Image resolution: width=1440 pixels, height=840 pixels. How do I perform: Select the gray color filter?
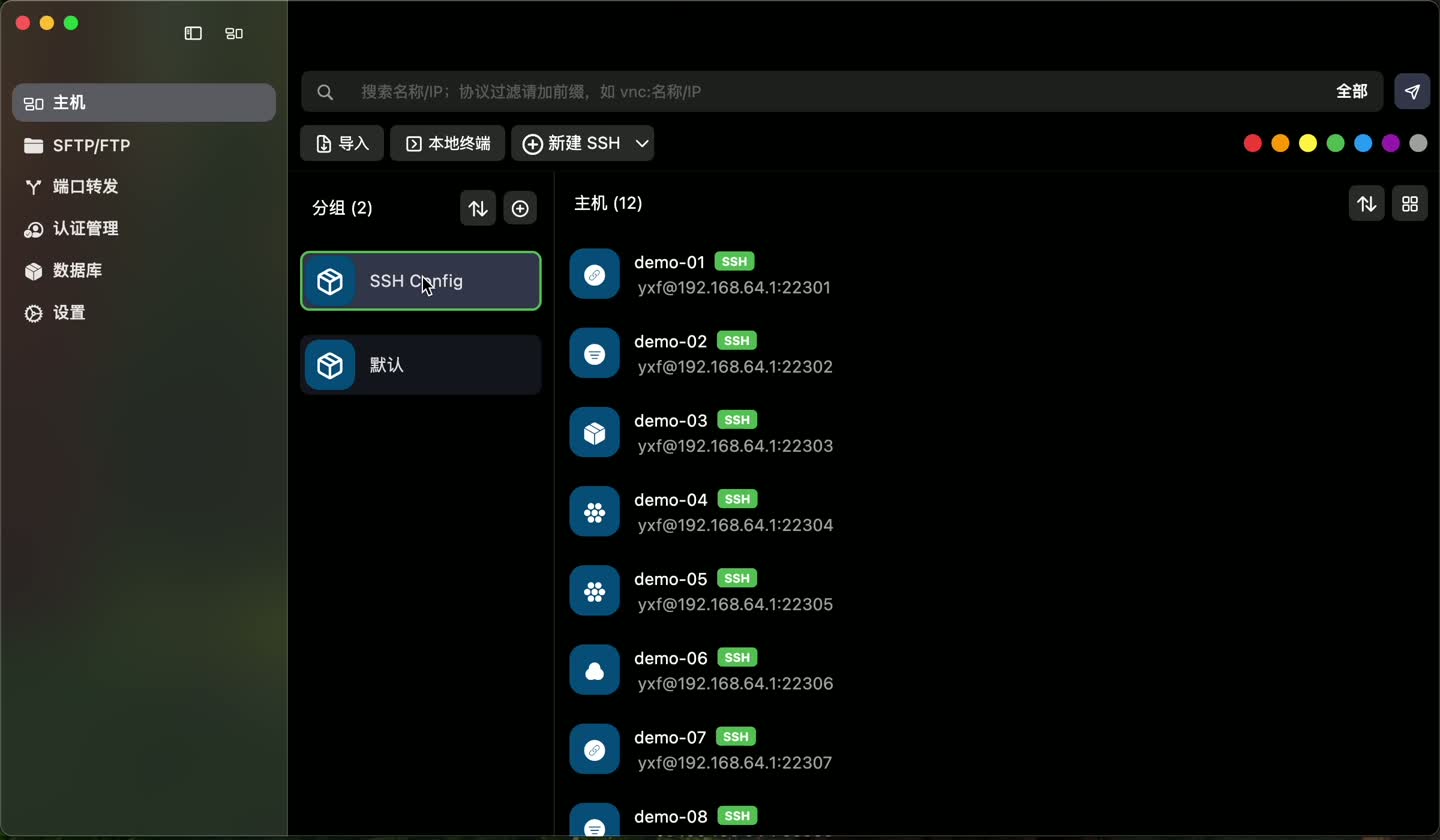pyautogui.click(x=1418, y=143)
